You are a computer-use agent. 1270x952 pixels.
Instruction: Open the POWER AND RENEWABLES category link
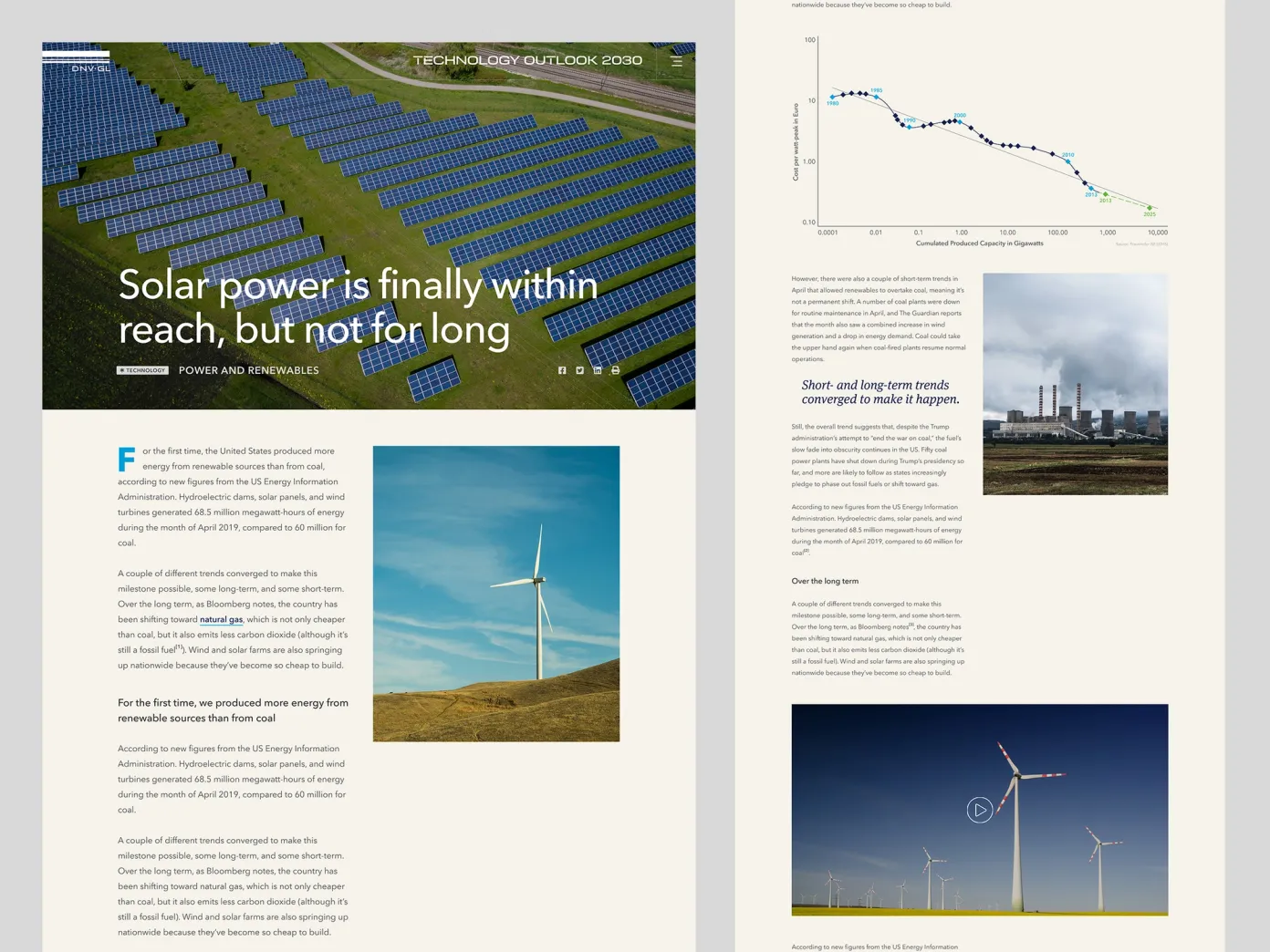249,370
